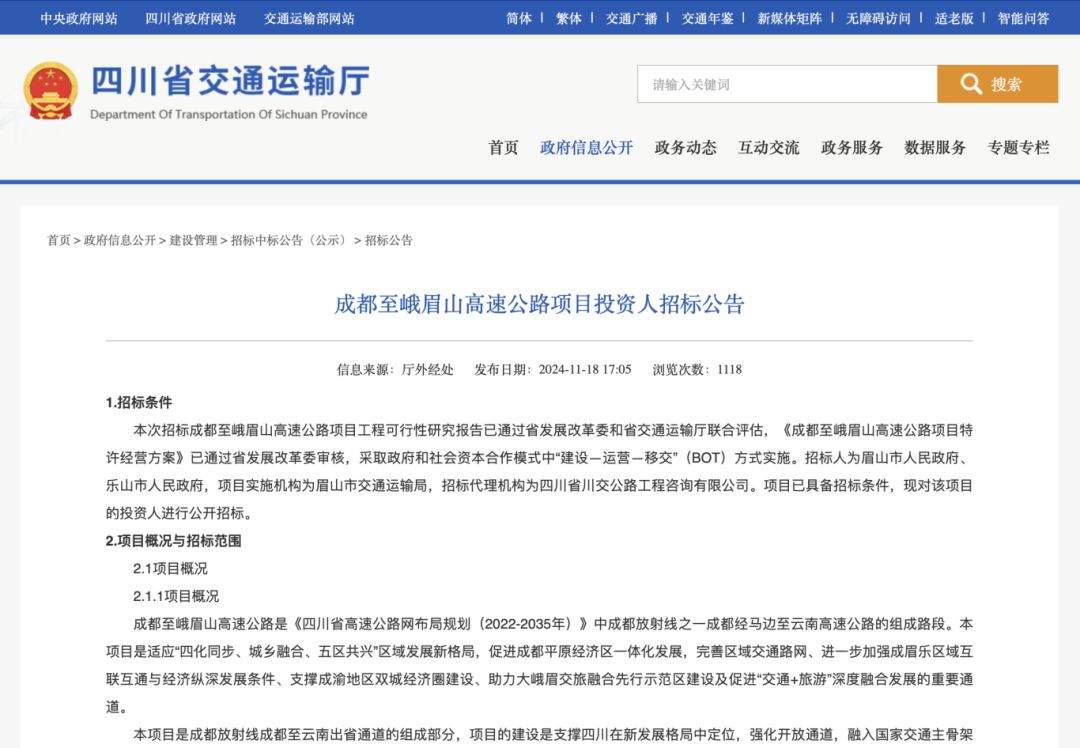The width and height of the screenshot is (1080, 748).
Task: Open the 政务服务 dropdown
Action: [x=851, y=147]
